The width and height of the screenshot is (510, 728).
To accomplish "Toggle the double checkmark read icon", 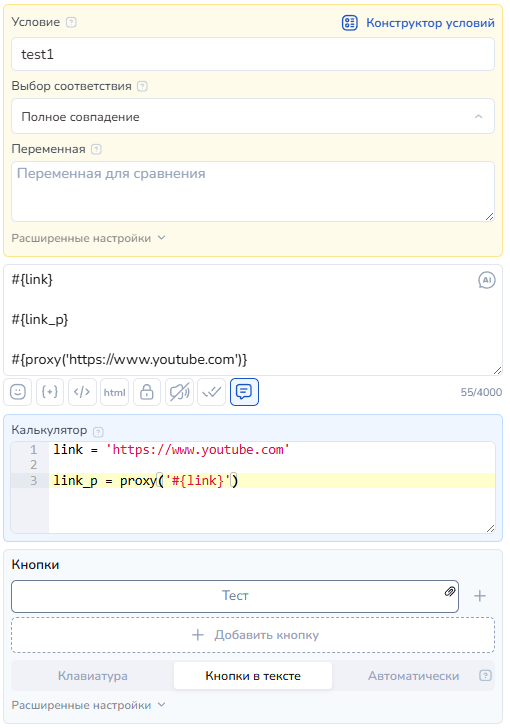I will [211, 392].
